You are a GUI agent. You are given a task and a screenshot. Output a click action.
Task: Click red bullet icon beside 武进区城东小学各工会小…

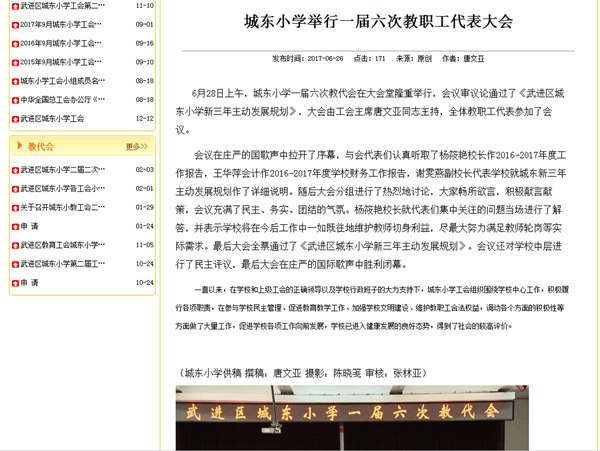pos(15,189)
